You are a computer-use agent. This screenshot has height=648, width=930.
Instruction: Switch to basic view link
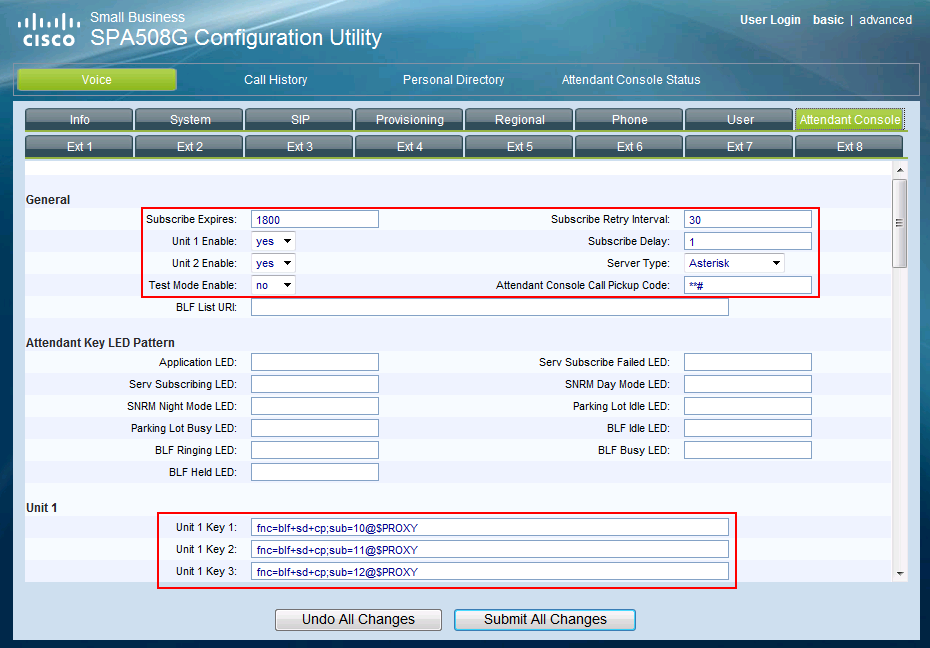pos(828,20)
